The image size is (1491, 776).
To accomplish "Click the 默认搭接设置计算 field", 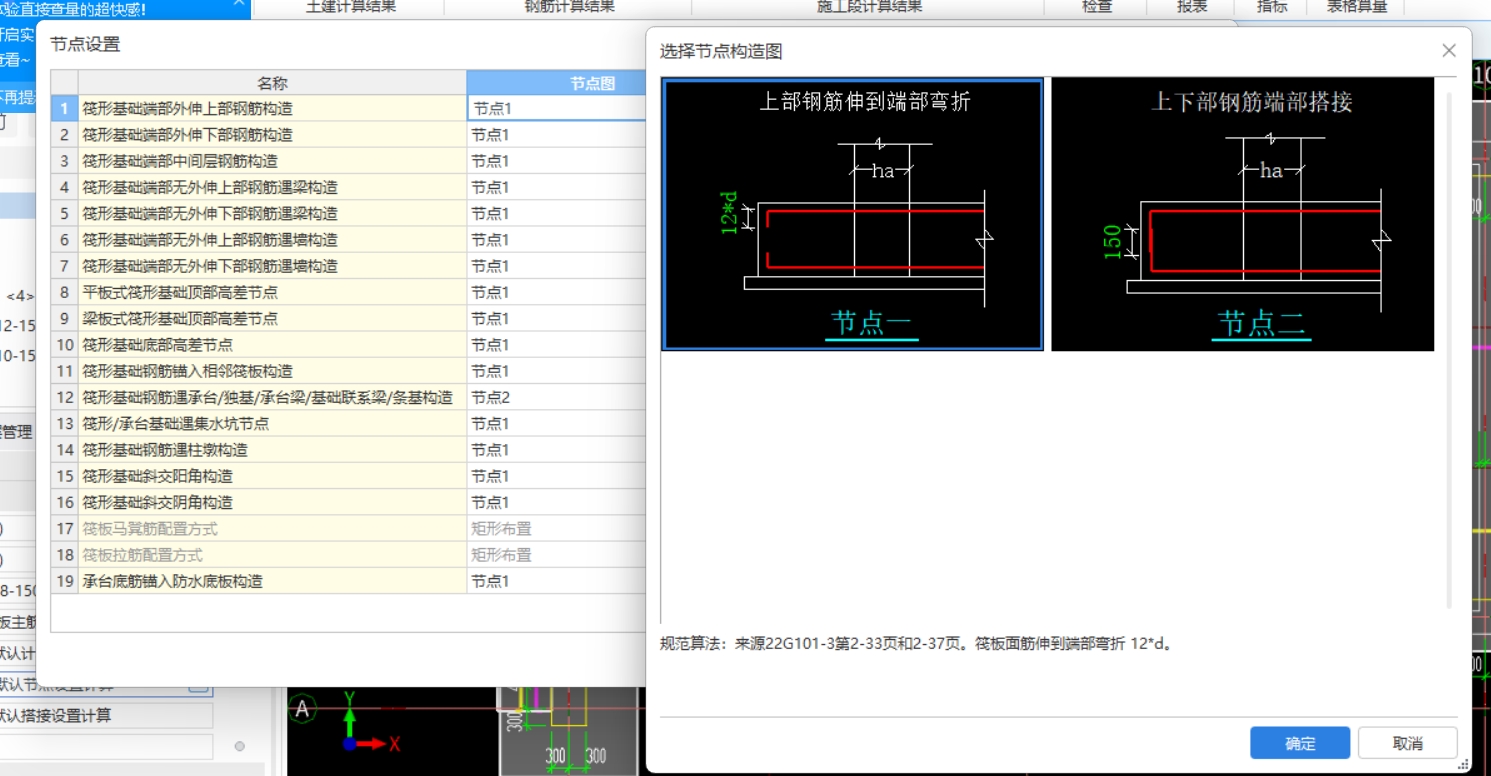I will [x=105, y=715].
